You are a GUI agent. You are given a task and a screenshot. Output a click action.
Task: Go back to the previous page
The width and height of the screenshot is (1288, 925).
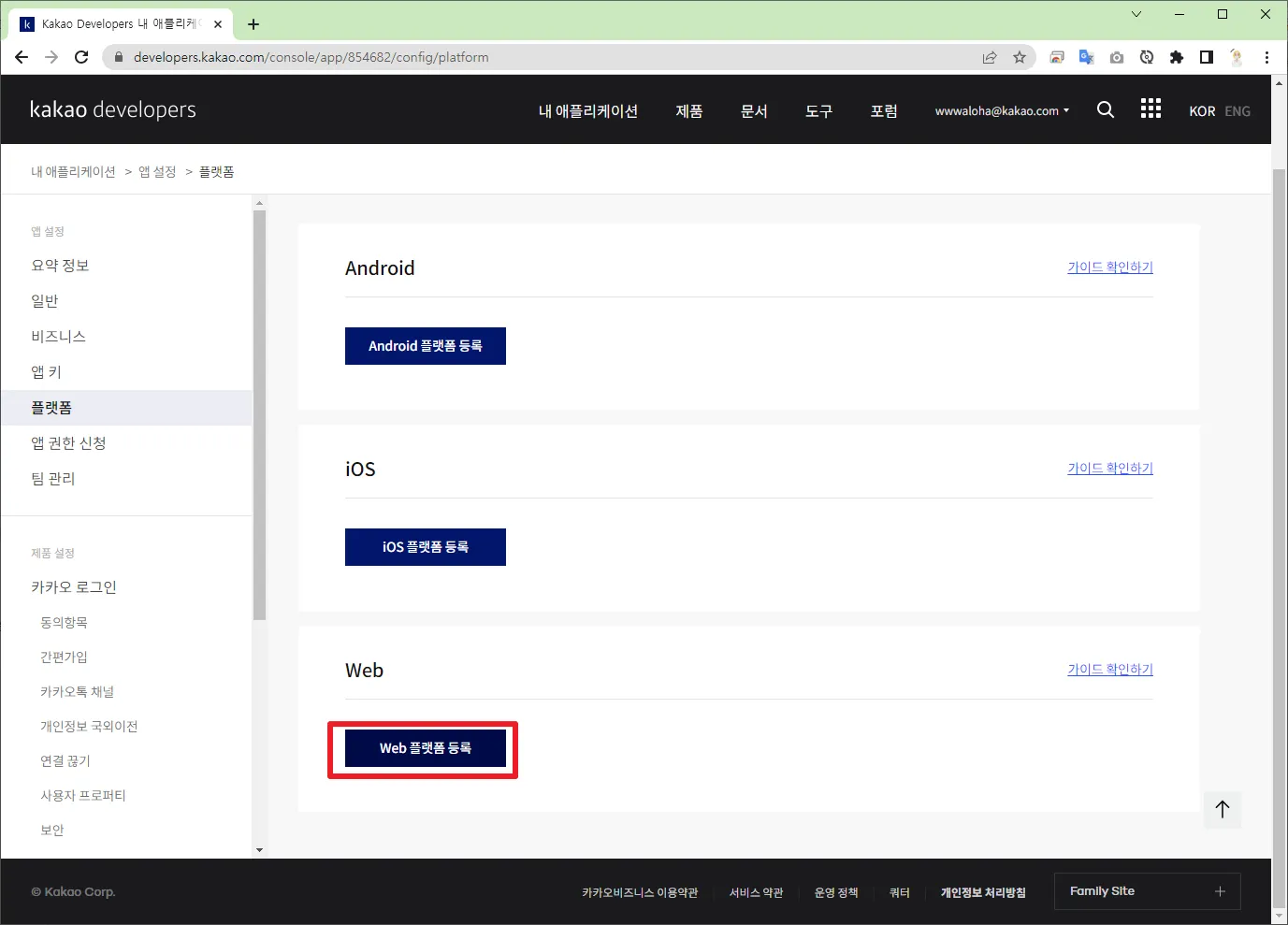pos(22,57)
